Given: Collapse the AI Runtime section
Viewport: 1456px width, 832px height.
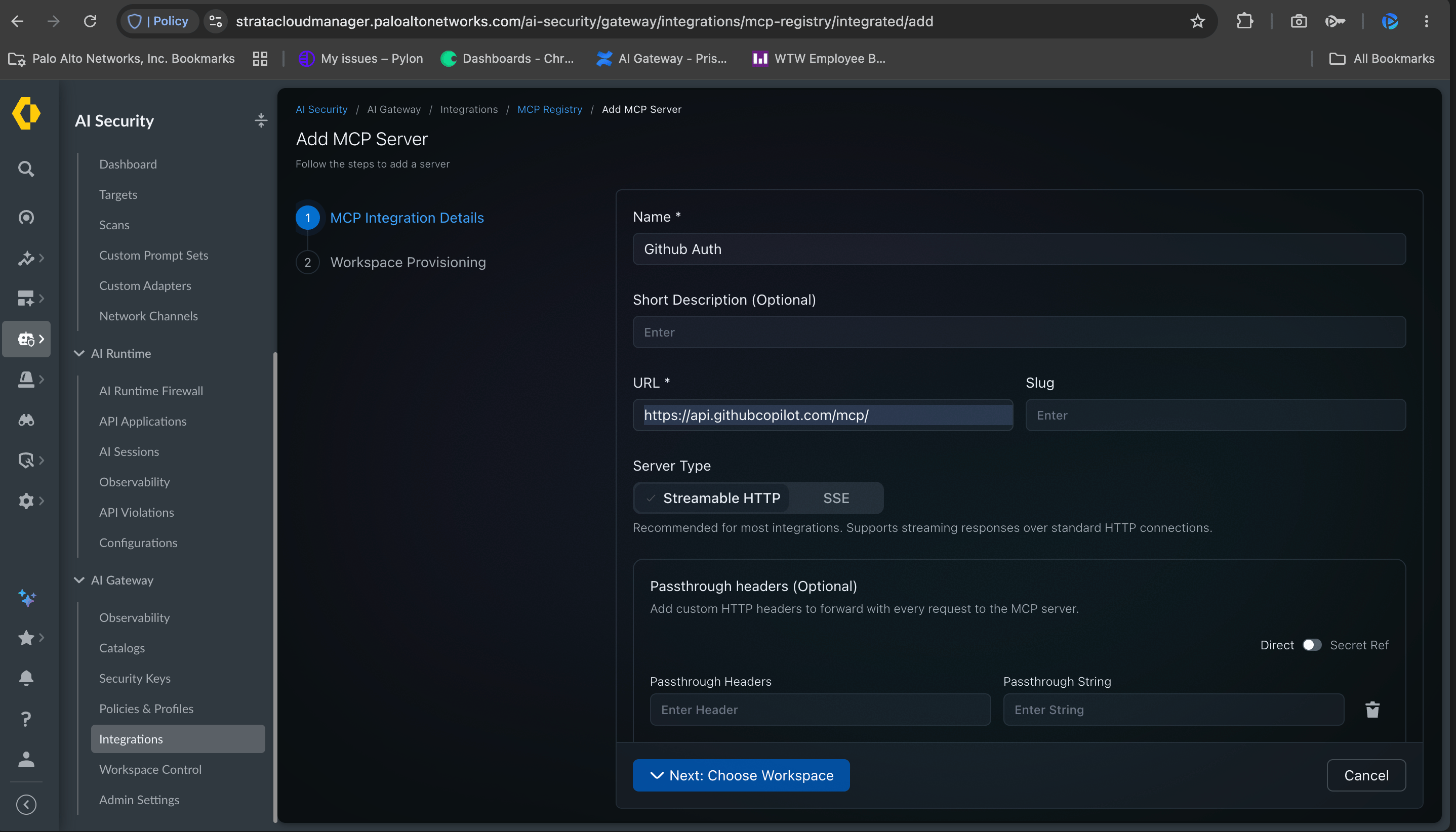Looking at the screenshot, I should (79, 353).
